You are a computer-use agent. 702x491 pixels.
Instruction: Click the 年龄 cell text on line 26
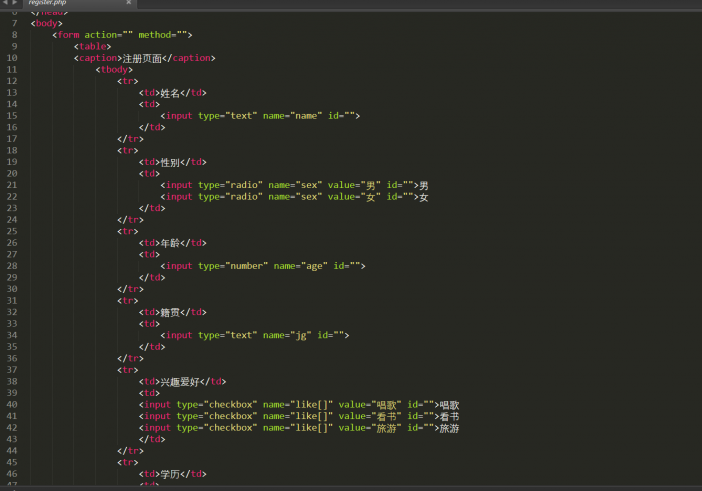click(170, 243)
